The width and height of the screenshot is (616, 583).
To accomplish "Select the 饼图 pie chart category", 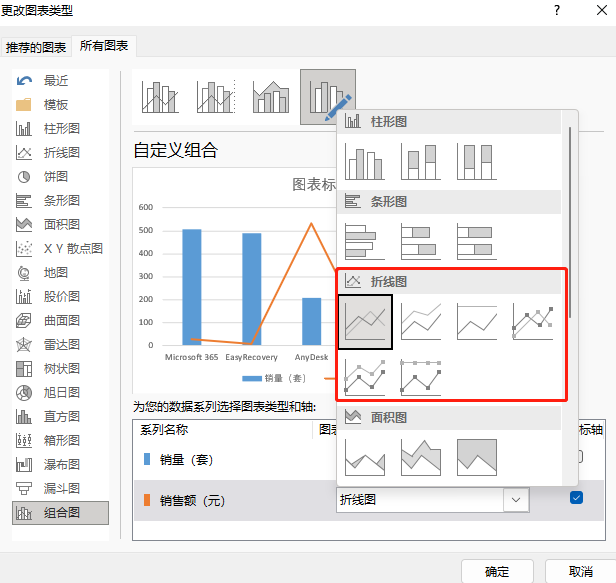I will click(x=60, y=177).
